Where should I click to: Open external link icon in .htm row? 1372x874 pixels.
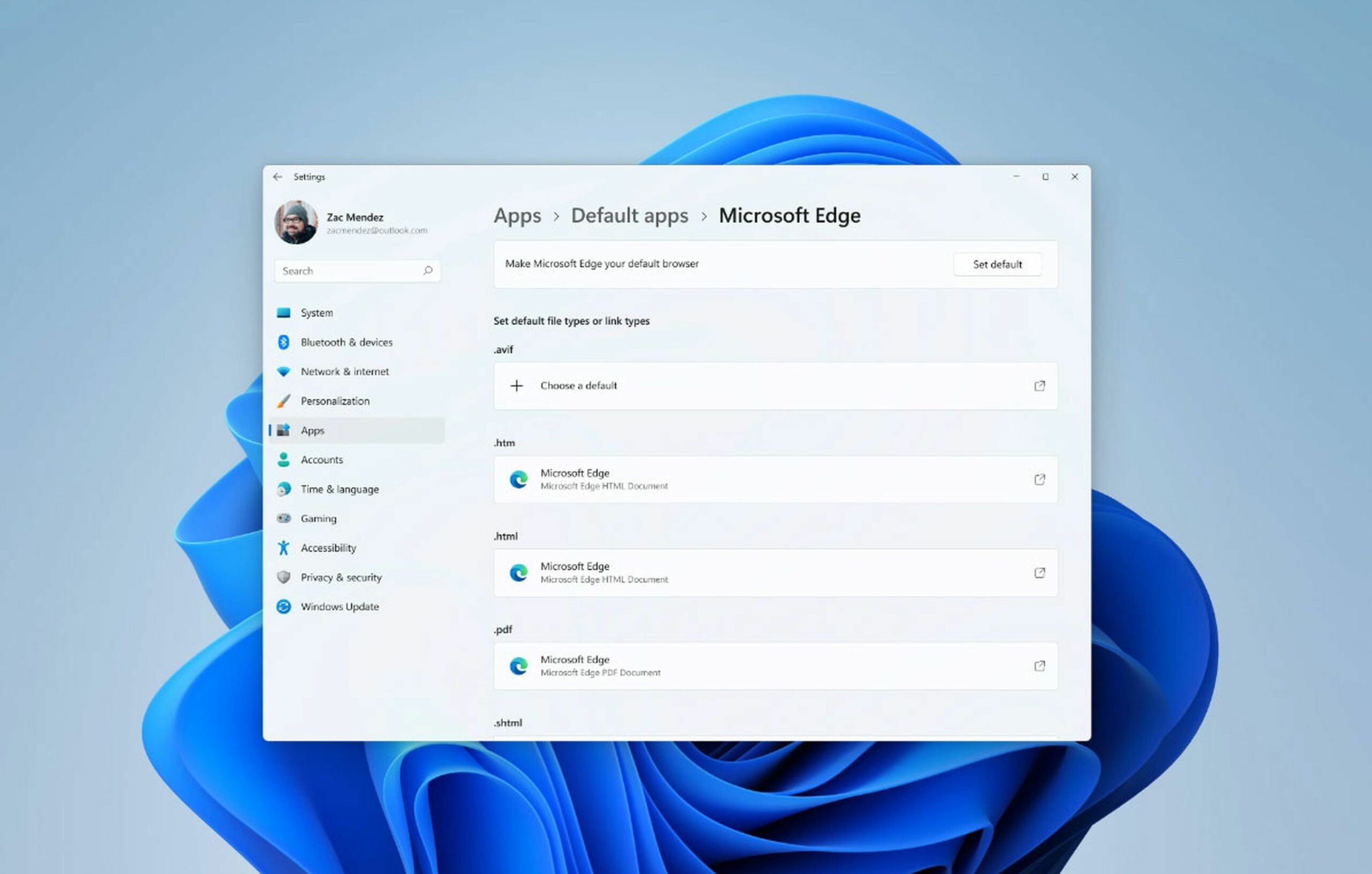click(1039, 479)
